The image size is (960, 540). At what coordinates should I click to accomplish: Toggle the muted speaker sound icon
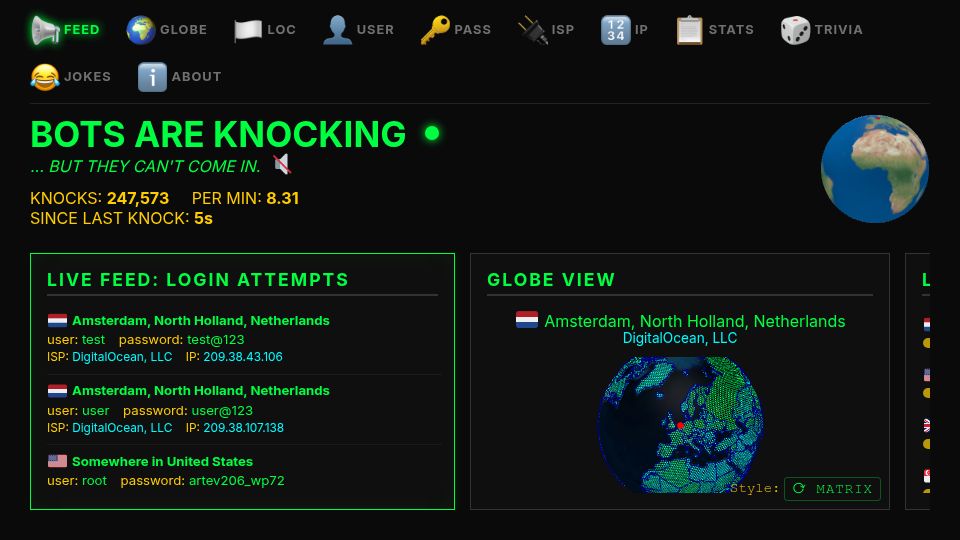(x=282, y=164)
